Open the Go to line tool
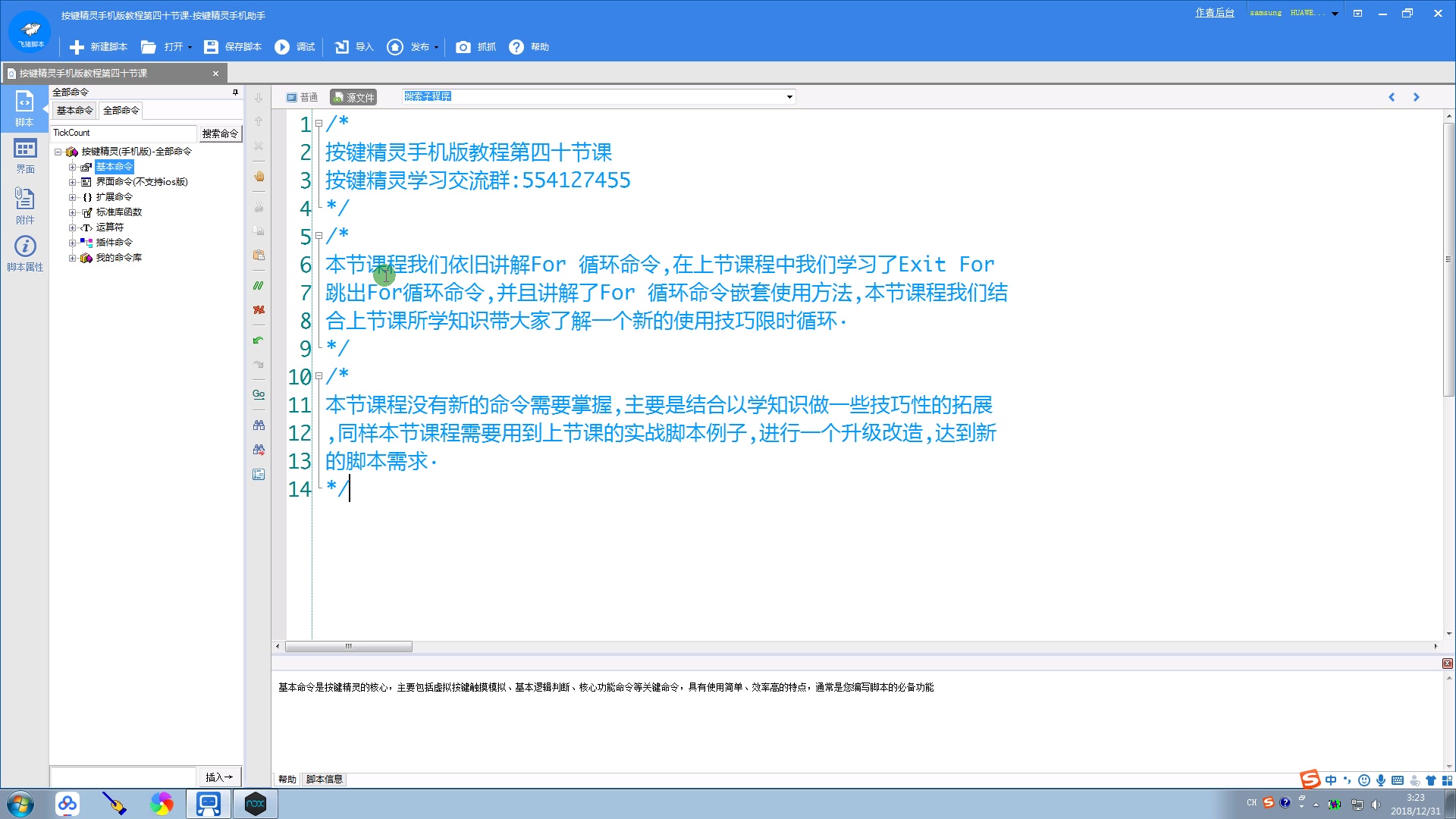The height and width of the screenshot is (819, 1456). click(259, 394)
